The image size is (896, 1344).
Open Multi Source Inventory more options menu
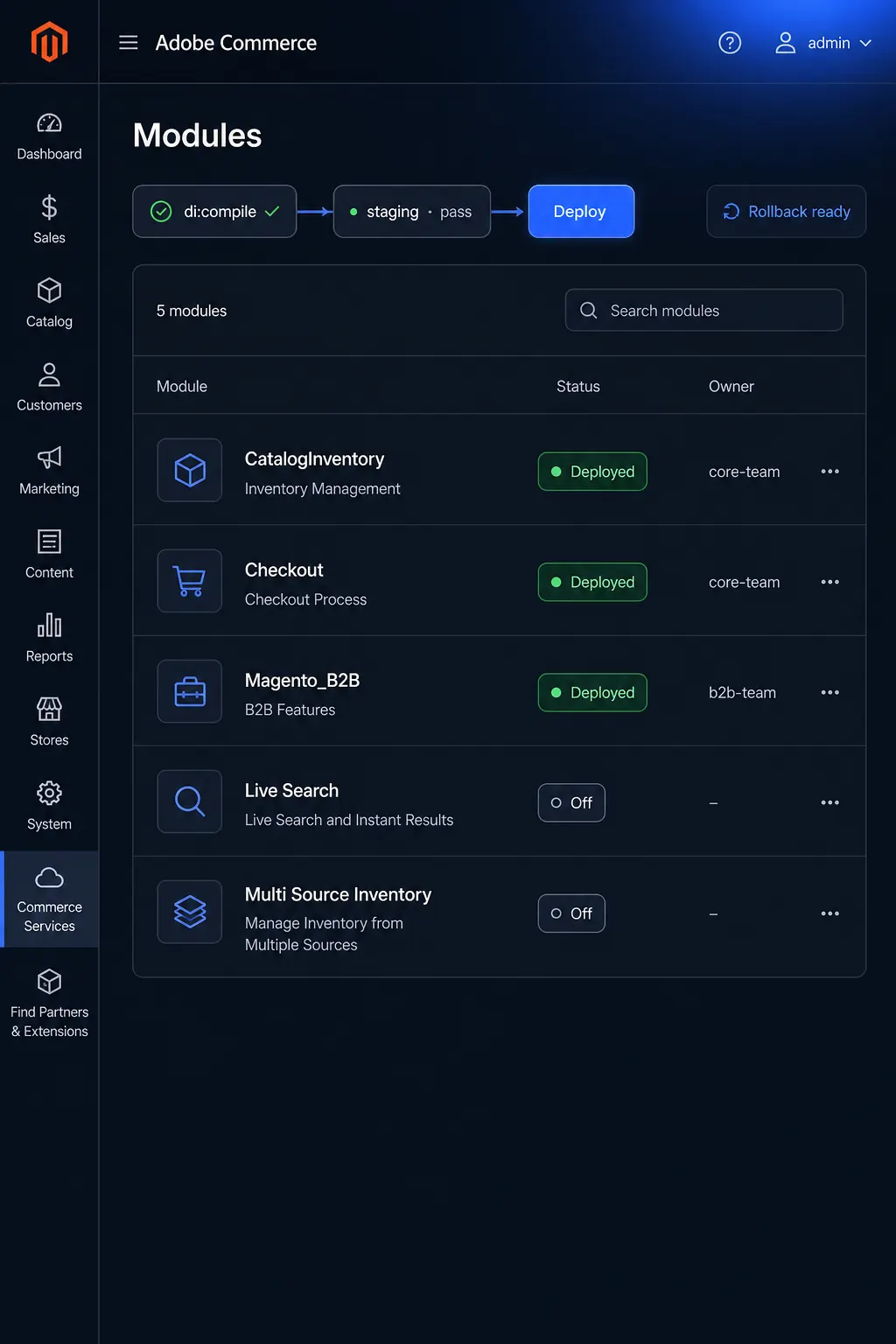pyautogui.click(x=830, y=913)
